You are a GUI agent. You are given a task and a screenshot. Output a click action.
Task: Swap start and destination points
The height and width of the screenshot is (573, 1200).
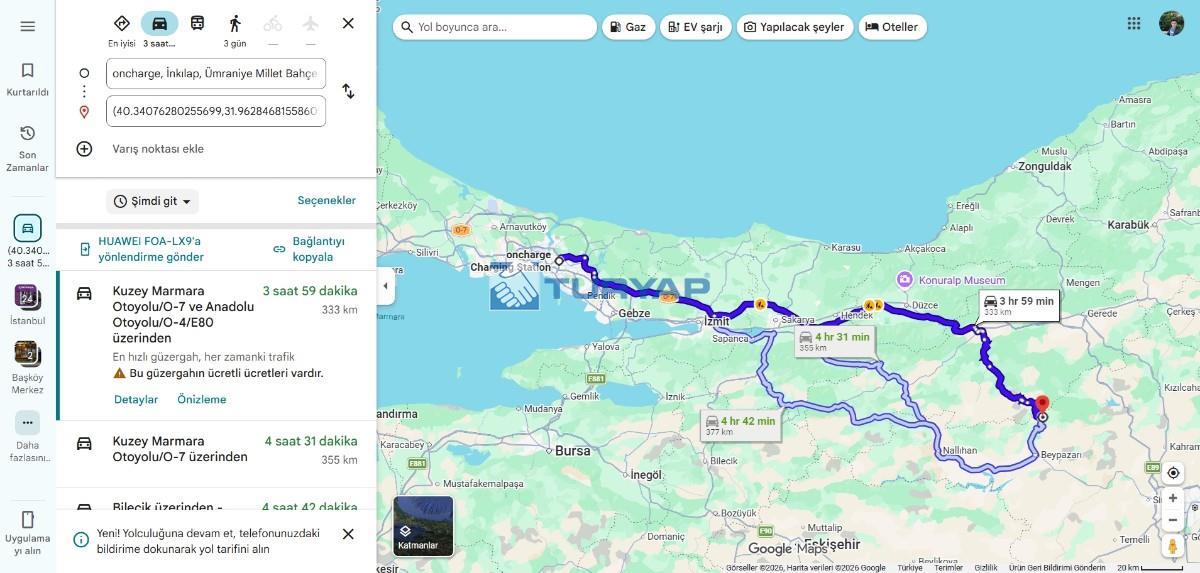coord(348,91)
